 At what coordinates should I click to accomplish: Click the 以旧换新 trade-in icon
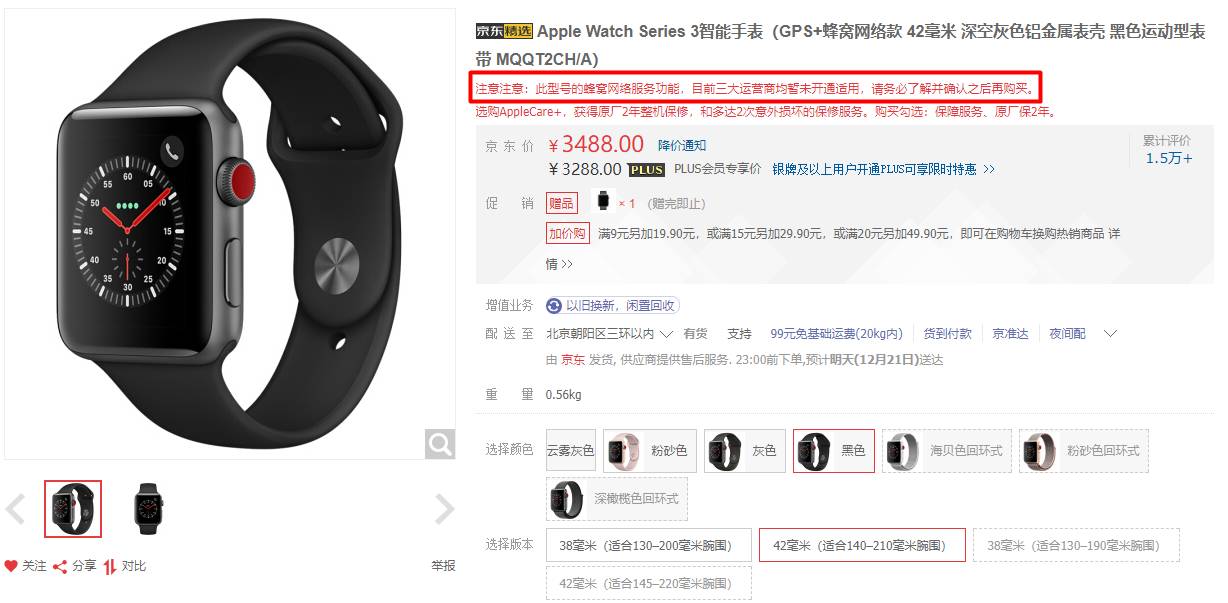pos(554,306)
